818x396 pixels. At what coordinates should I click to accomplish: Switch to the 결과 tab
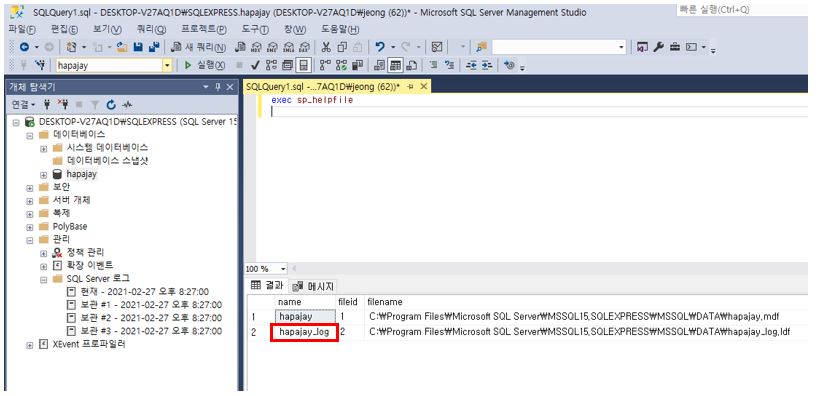(268, 286)
